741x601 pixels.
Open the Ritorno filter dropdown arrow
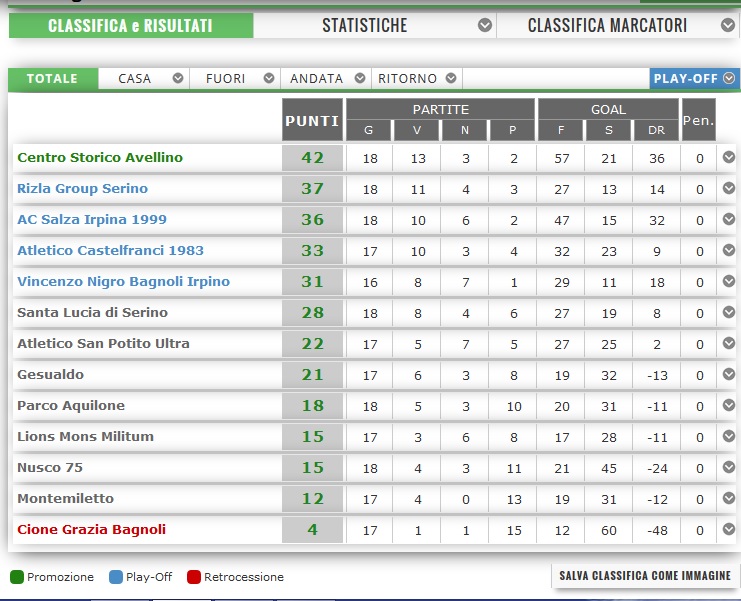451,78
